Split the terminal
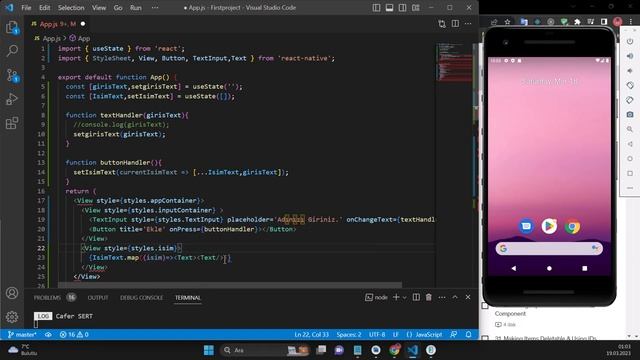The height and width of the screenshot is (360, 640). coord(416,297)
